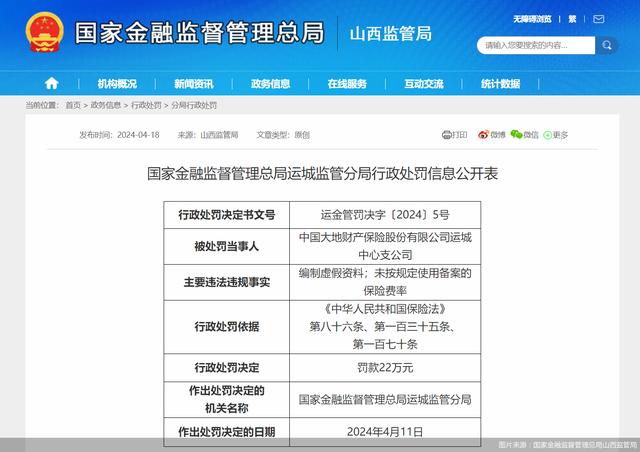The width and height of the screenshot is (640, 452).
Task: Click the 山西监管局 header title
Action: 391,33
